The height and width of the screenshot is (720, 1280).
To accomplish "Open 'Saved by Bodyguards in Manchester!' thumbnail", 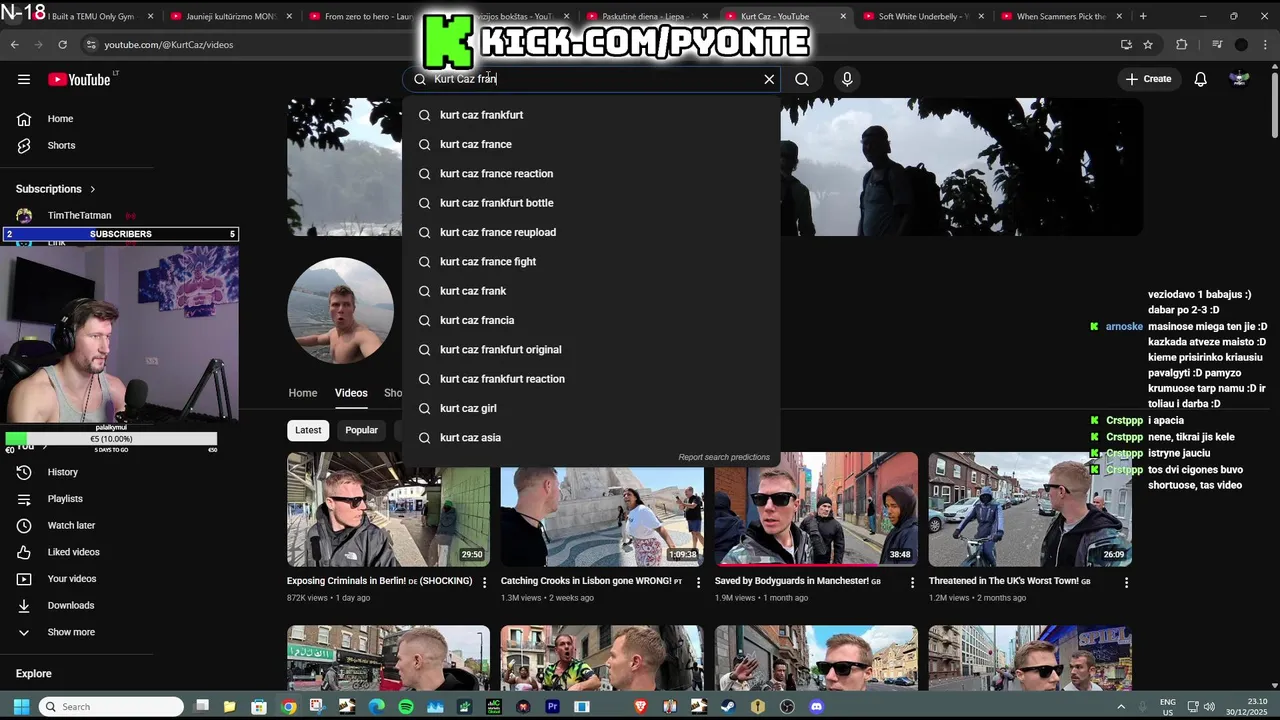I will 816,510.
